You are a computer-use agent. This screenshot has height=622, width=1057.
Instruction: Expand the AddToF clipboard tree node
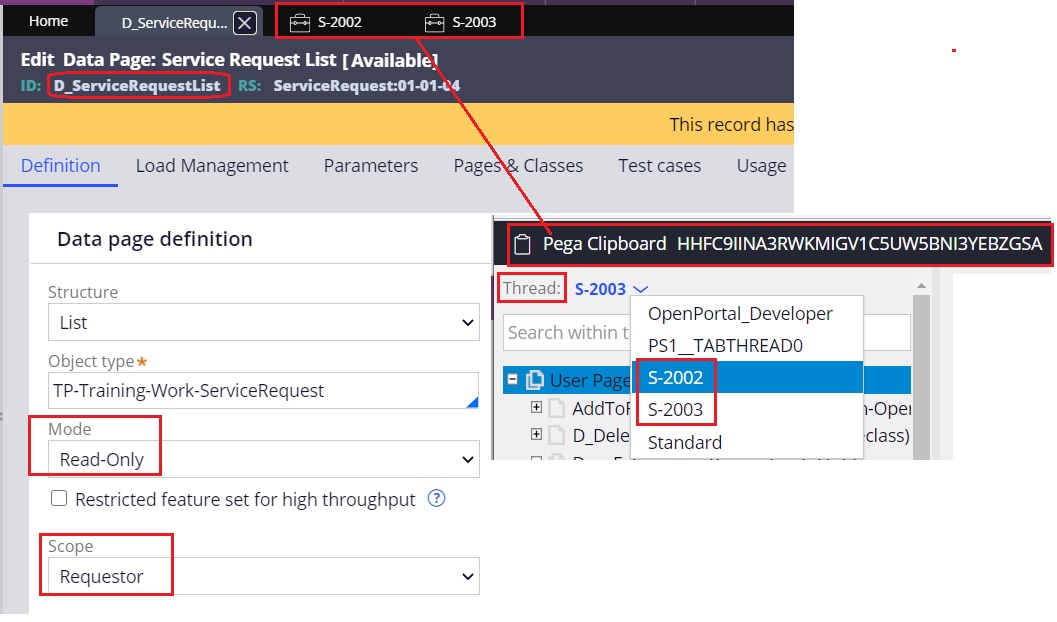click(537, 409)
